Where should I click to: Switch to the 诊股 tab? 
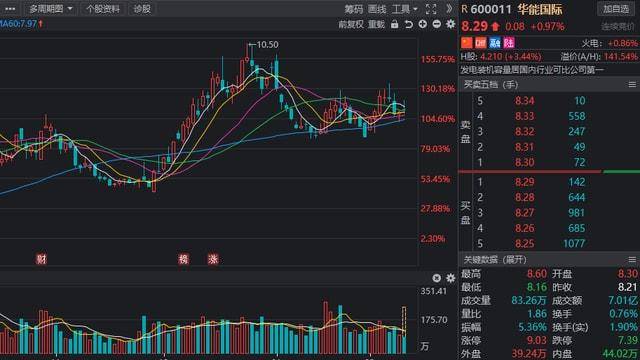[x=142, y=9]
